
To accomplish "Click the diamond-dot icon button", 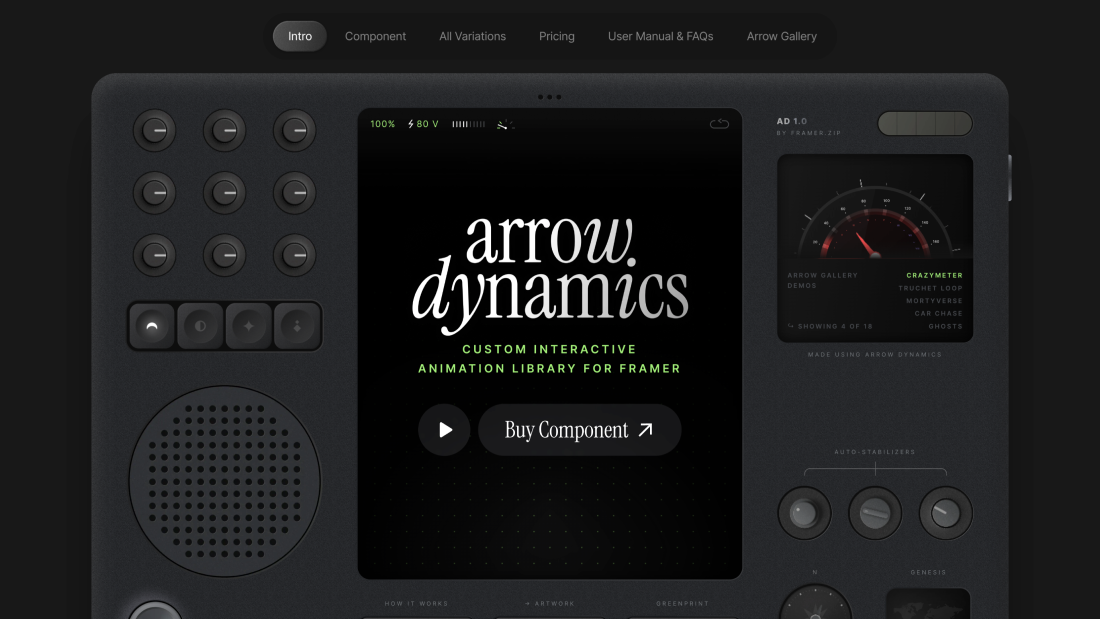I will (296, 325).
